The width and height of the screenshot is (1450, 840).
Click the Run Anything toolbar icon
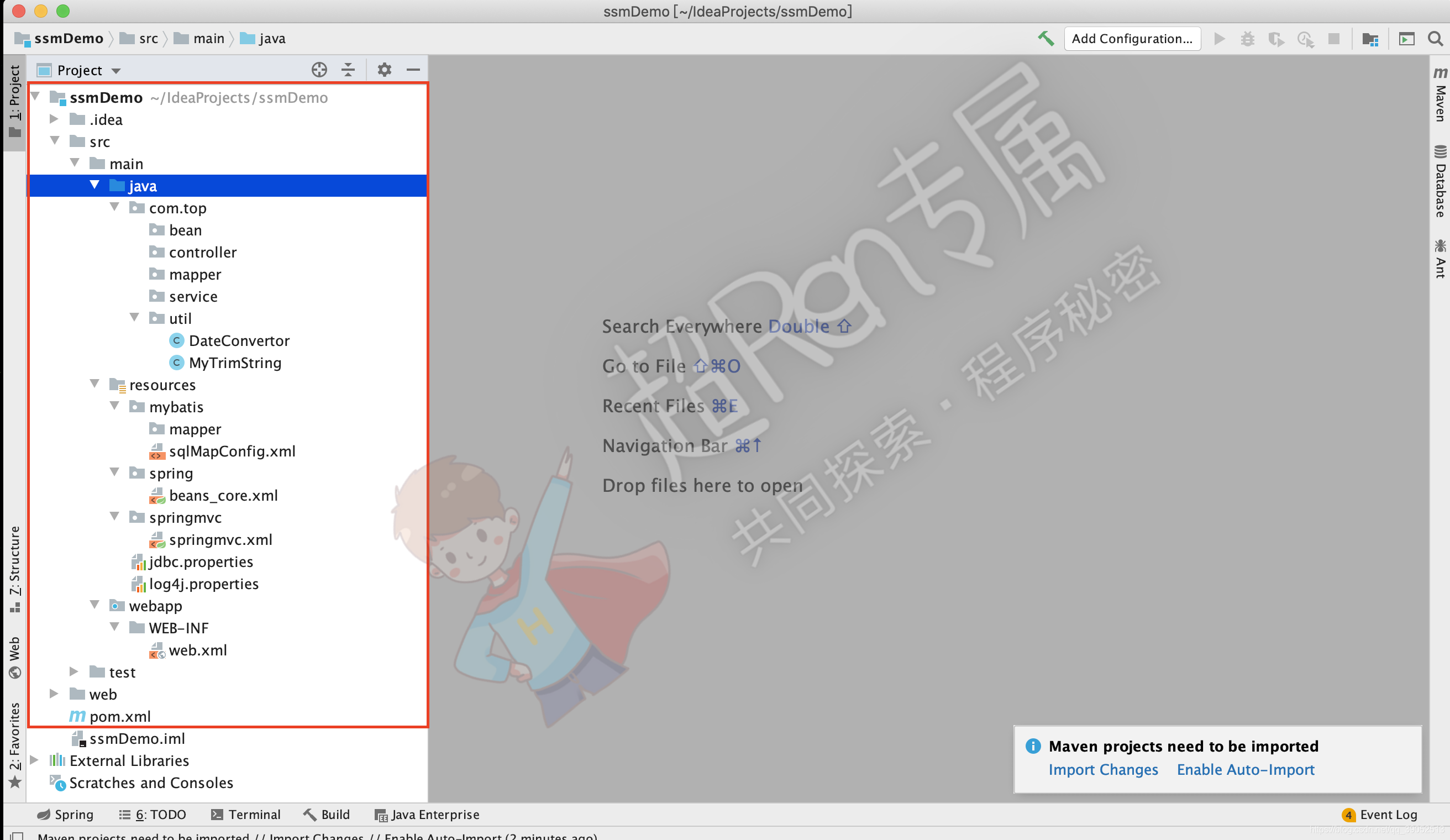click(x=1406, y=39)
